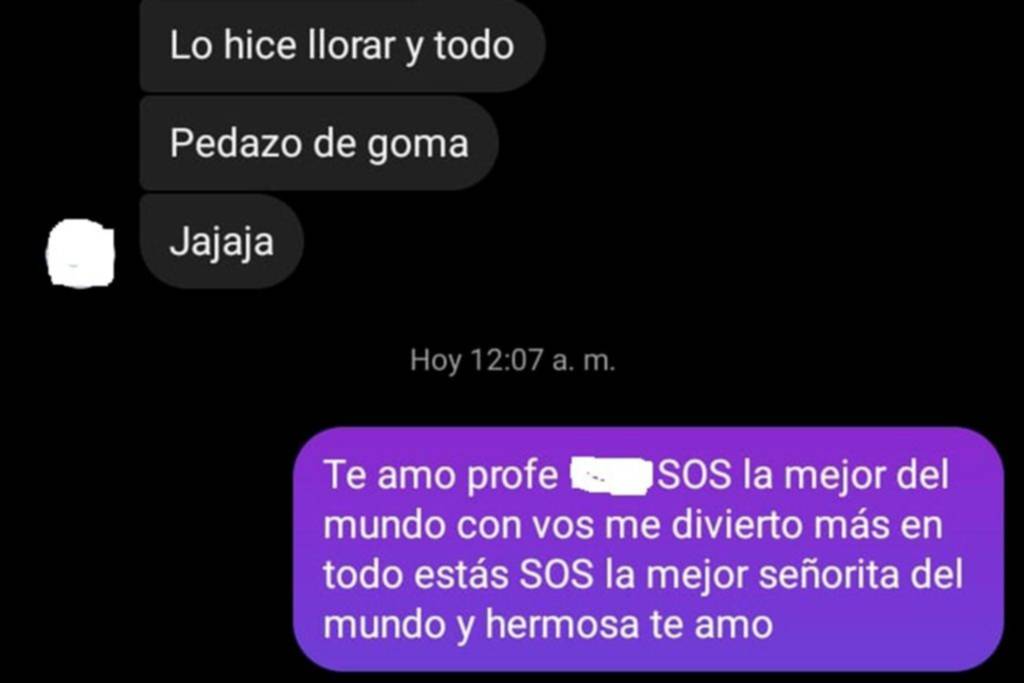Viewport: 1024px width, 683px height.
Task: Tap the first 'SOS' in purple message
Action: click(694, 475)
